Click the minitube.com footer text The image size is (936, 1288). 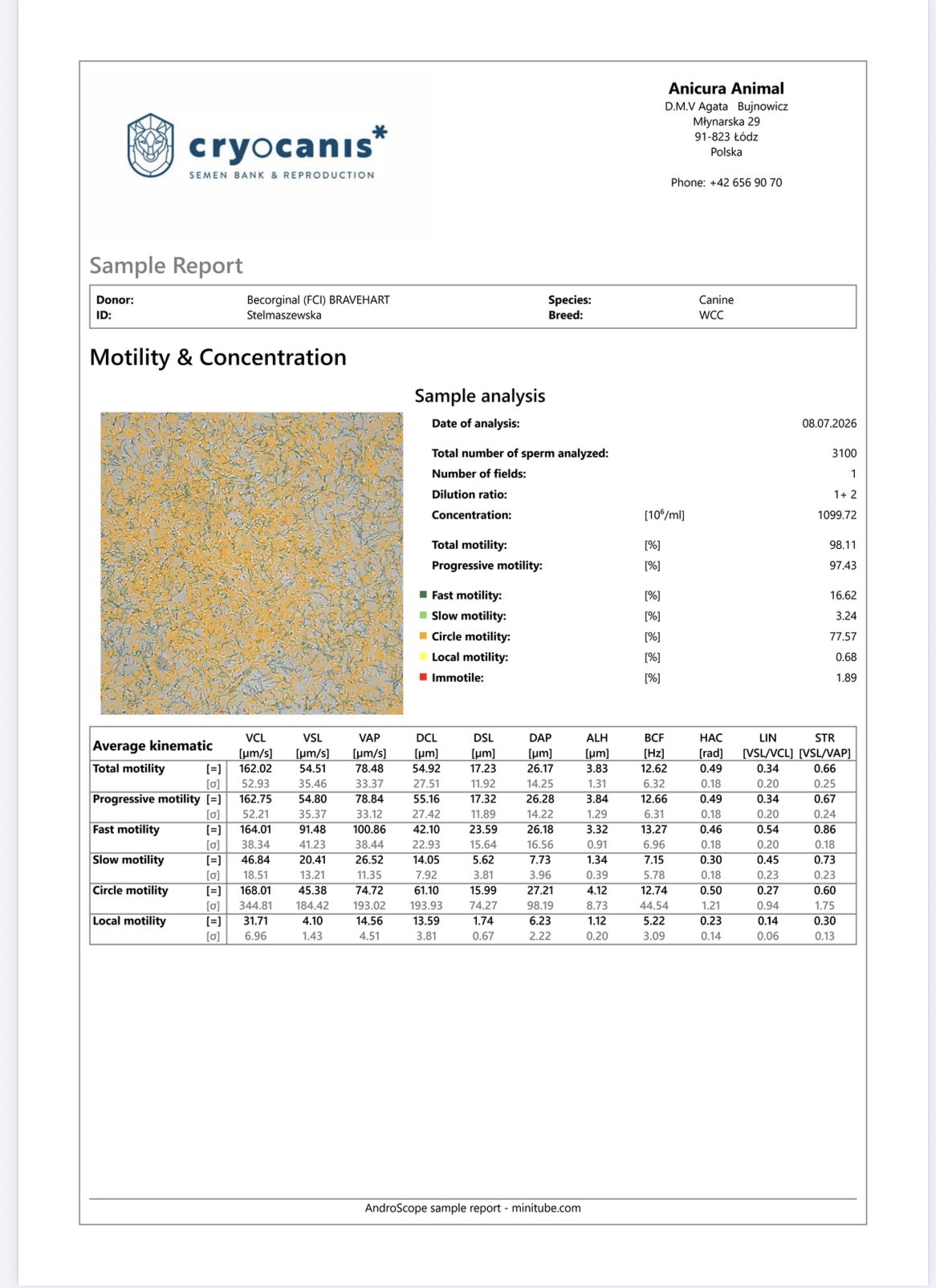click(x=547, y=1208)
